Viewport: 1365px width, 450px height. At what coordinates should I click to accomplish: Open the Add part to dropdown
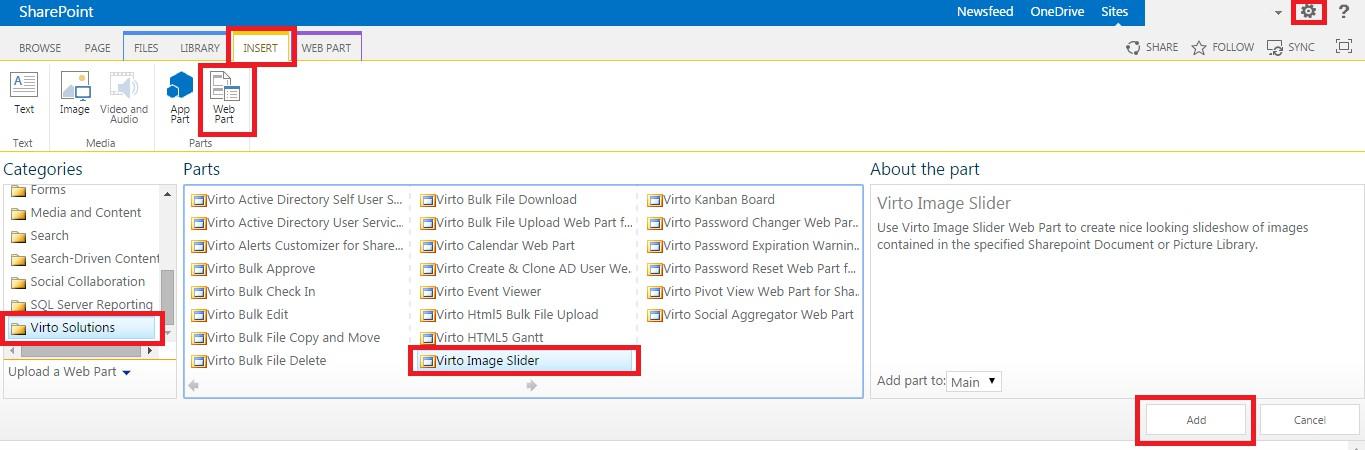(973, 381)
